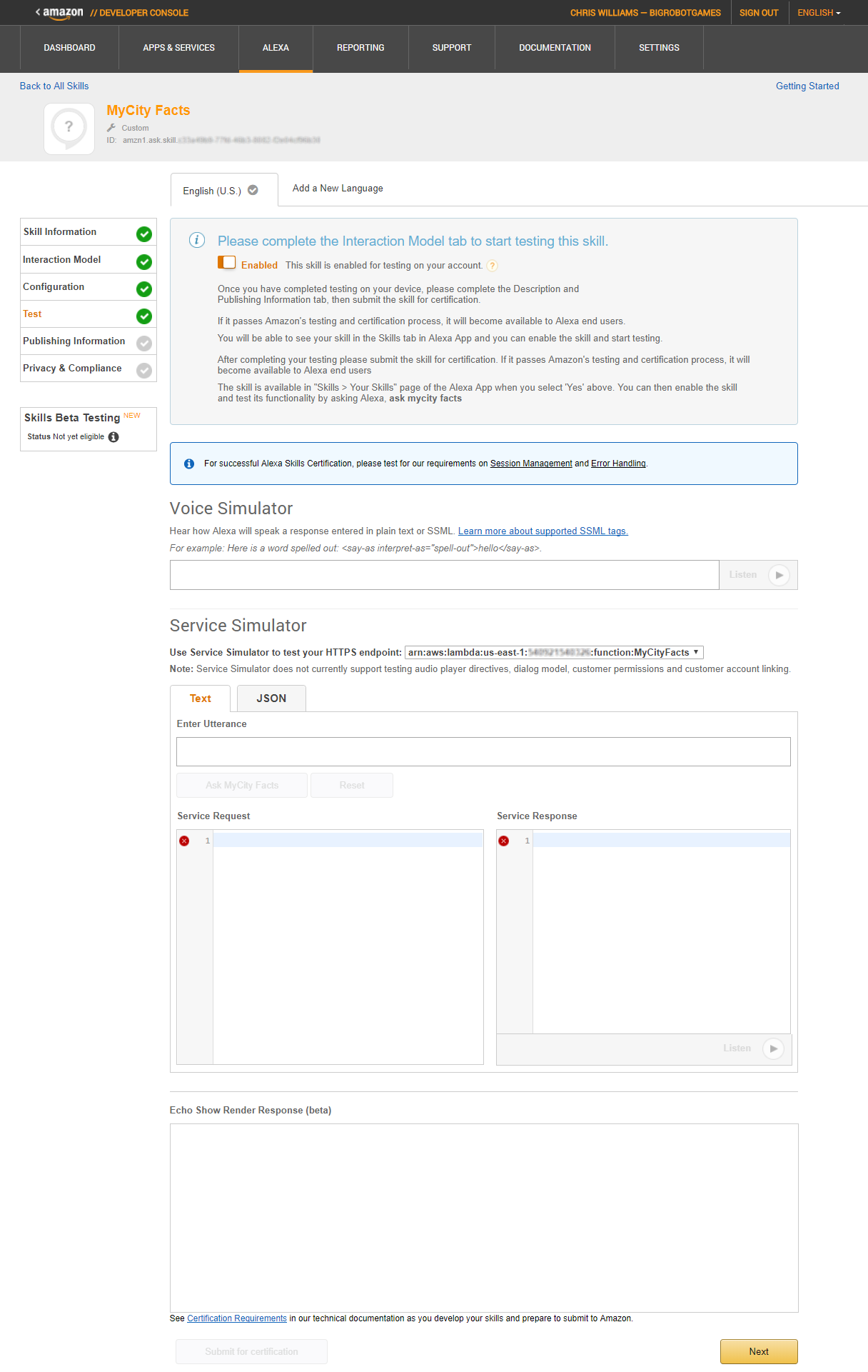
Task: Click the Next button
Action: (759, 1351)
